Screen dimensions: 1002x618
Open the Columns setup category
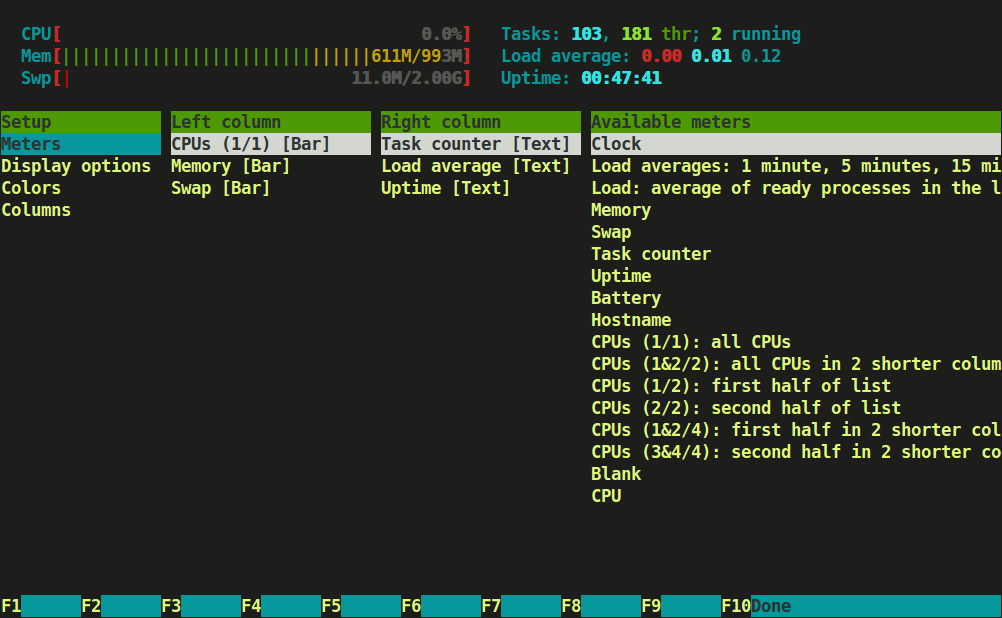[x=36, y=210]
